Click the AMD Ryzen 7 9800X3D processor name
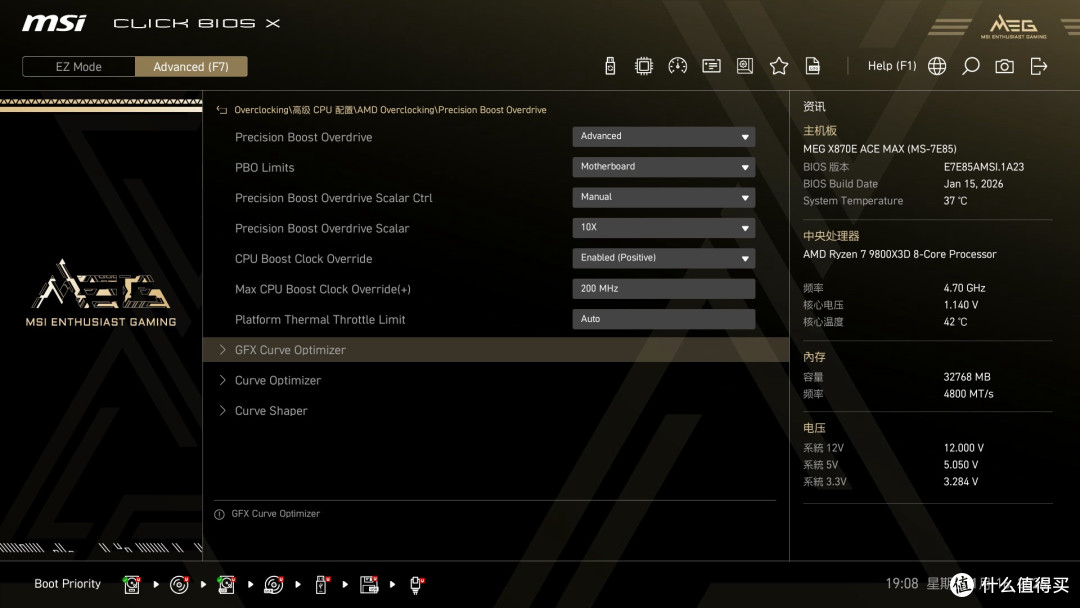The height and width of the screenshot is (608, 1080). 900,254
